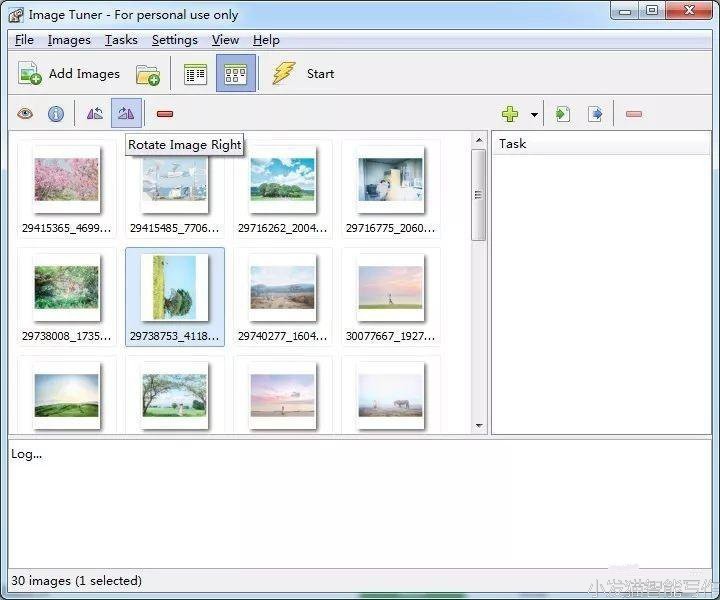Click the Rotate Image Left icon
This screenshot has height=600, width=720.
tap(95, 114)
